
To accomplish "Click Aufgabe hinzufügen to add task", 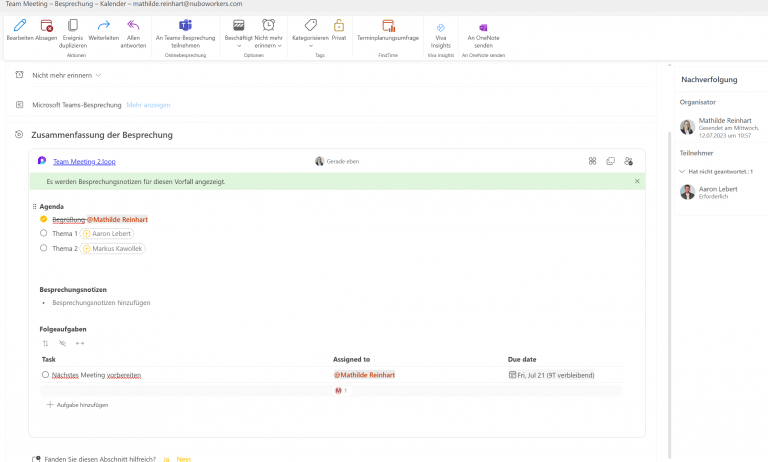I will click(77, 405).
